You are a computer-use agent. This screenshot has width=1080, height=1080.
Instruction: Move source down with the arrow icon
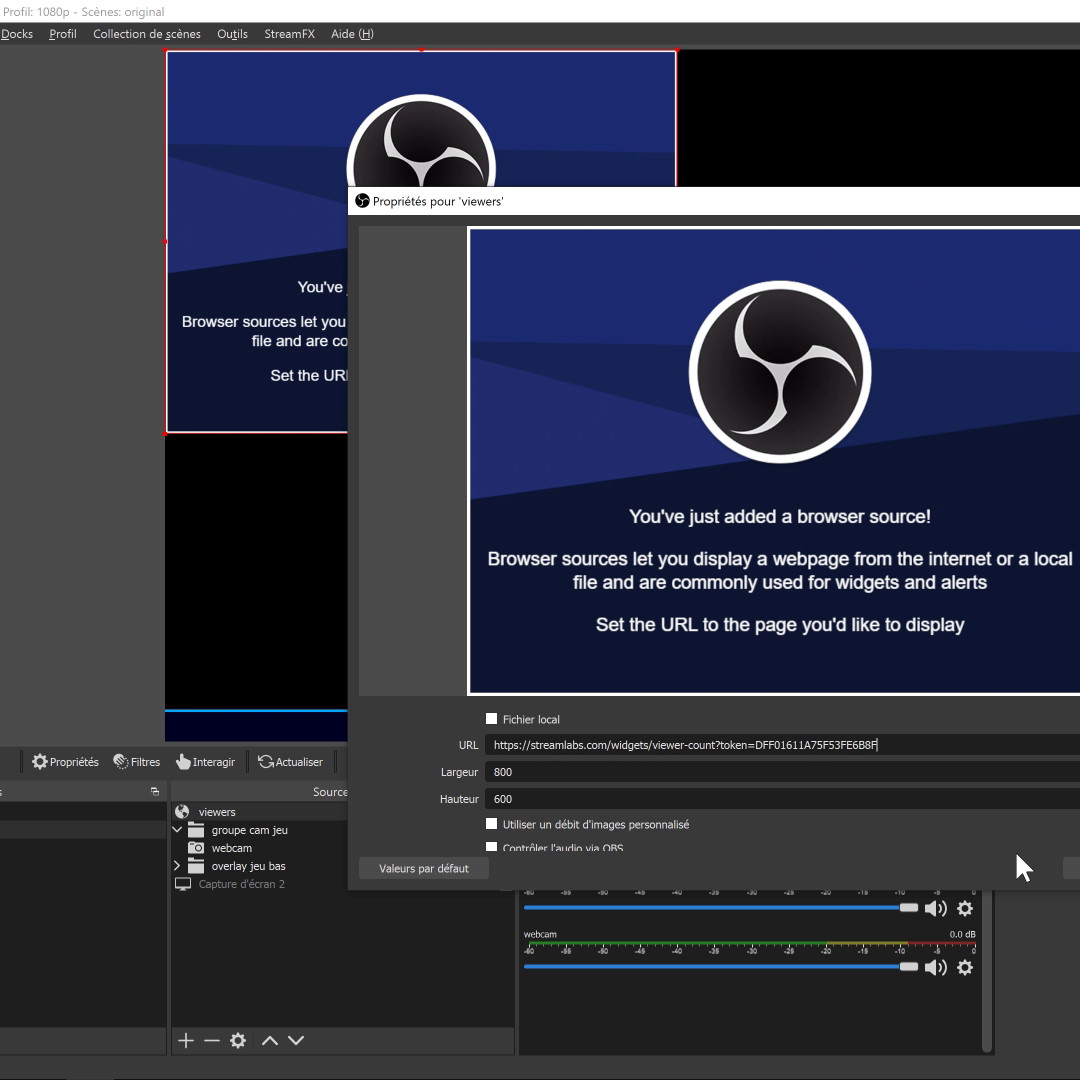296,1040
